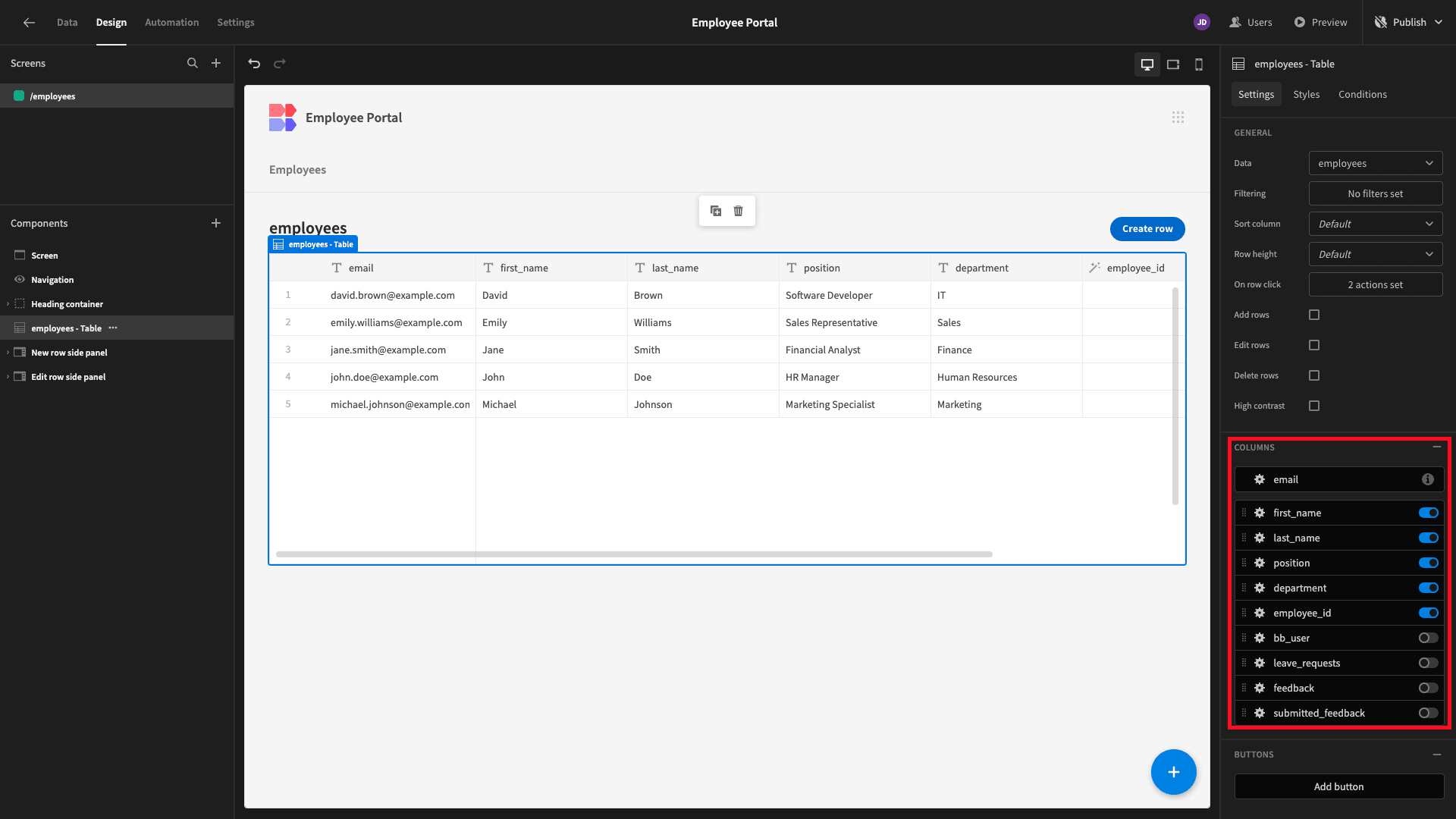Open the Styles tab
The image size is (1456, 819).
tap(1307, 95)
